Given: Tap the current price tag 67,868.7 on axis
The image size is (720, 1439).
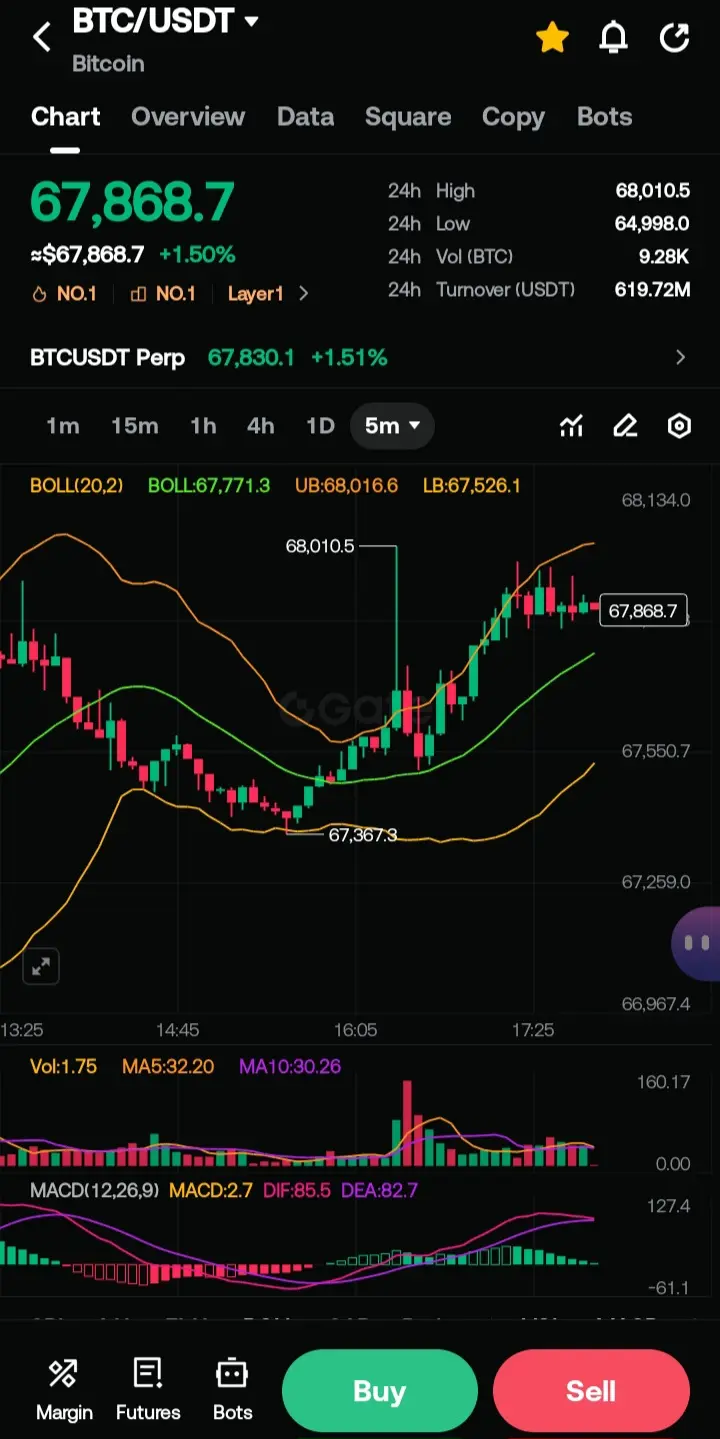Looking at the screenshot, I should [643, 610].
